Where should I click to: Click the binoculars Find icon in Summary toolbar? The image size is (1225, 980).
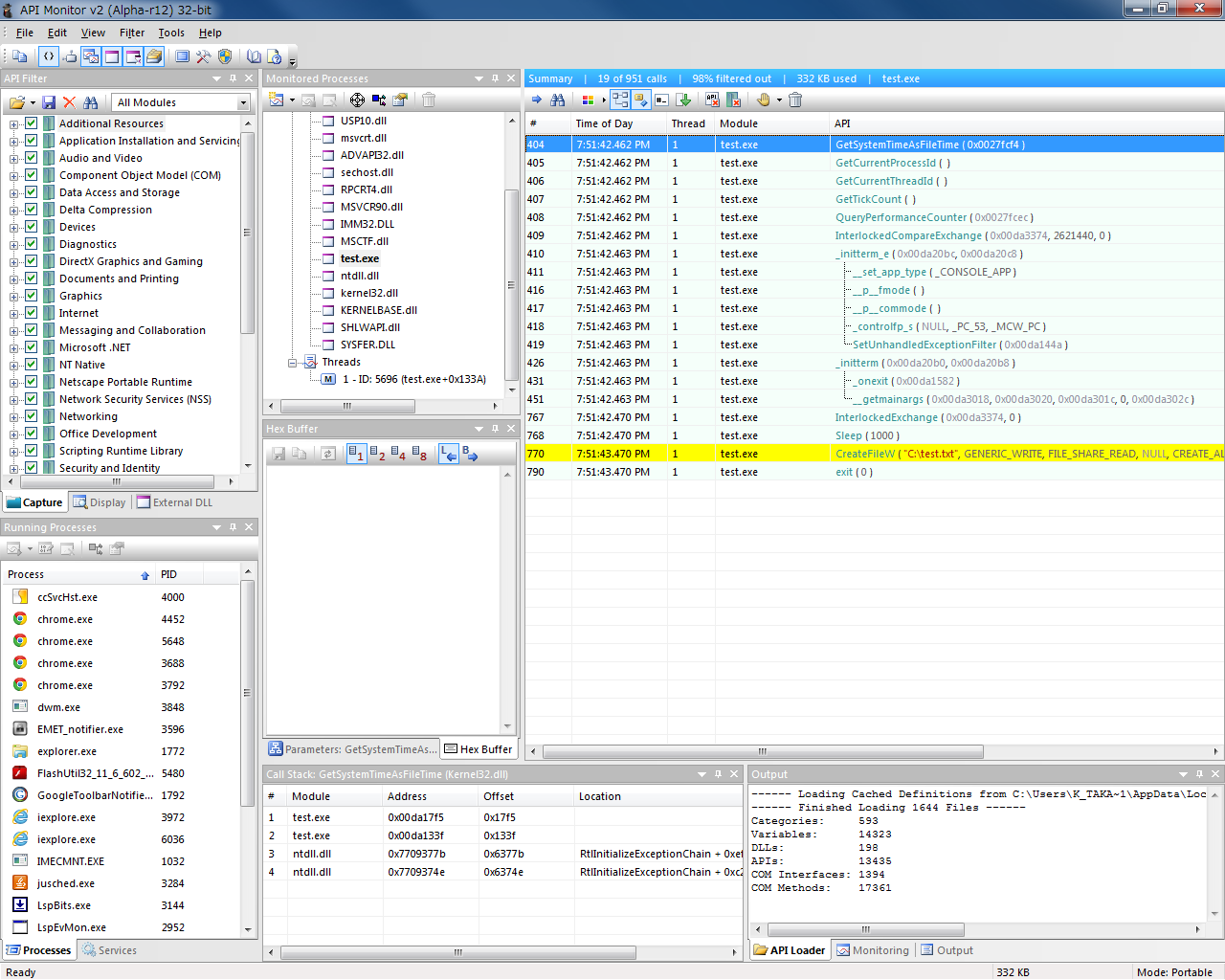[558, 100]
